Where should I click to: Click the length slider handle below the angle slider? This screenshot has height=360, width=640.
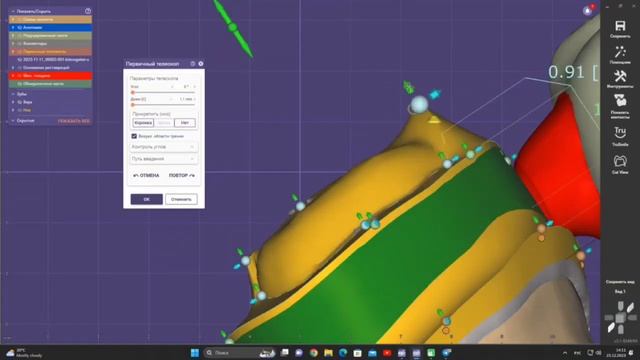click(133, 105)
